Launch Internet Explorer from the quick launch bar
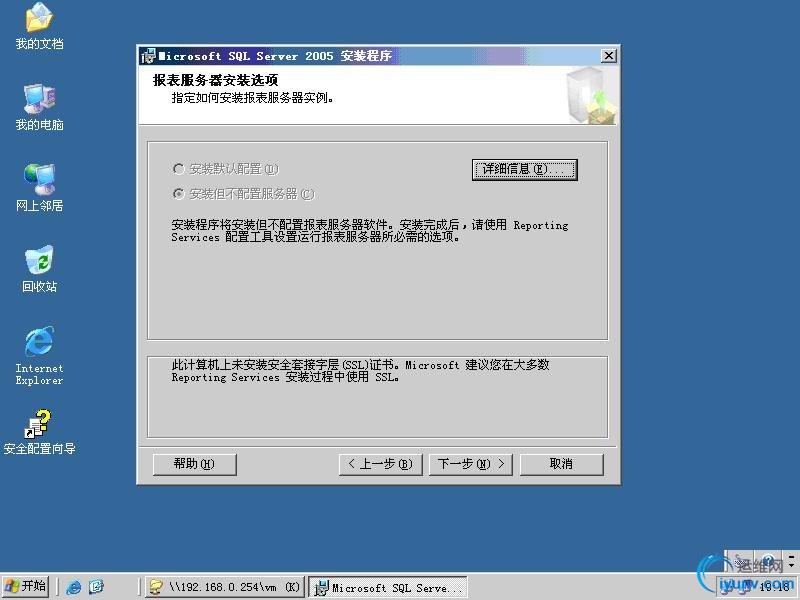Viewport: 800px width, 600px height. (x=74, y=587)
